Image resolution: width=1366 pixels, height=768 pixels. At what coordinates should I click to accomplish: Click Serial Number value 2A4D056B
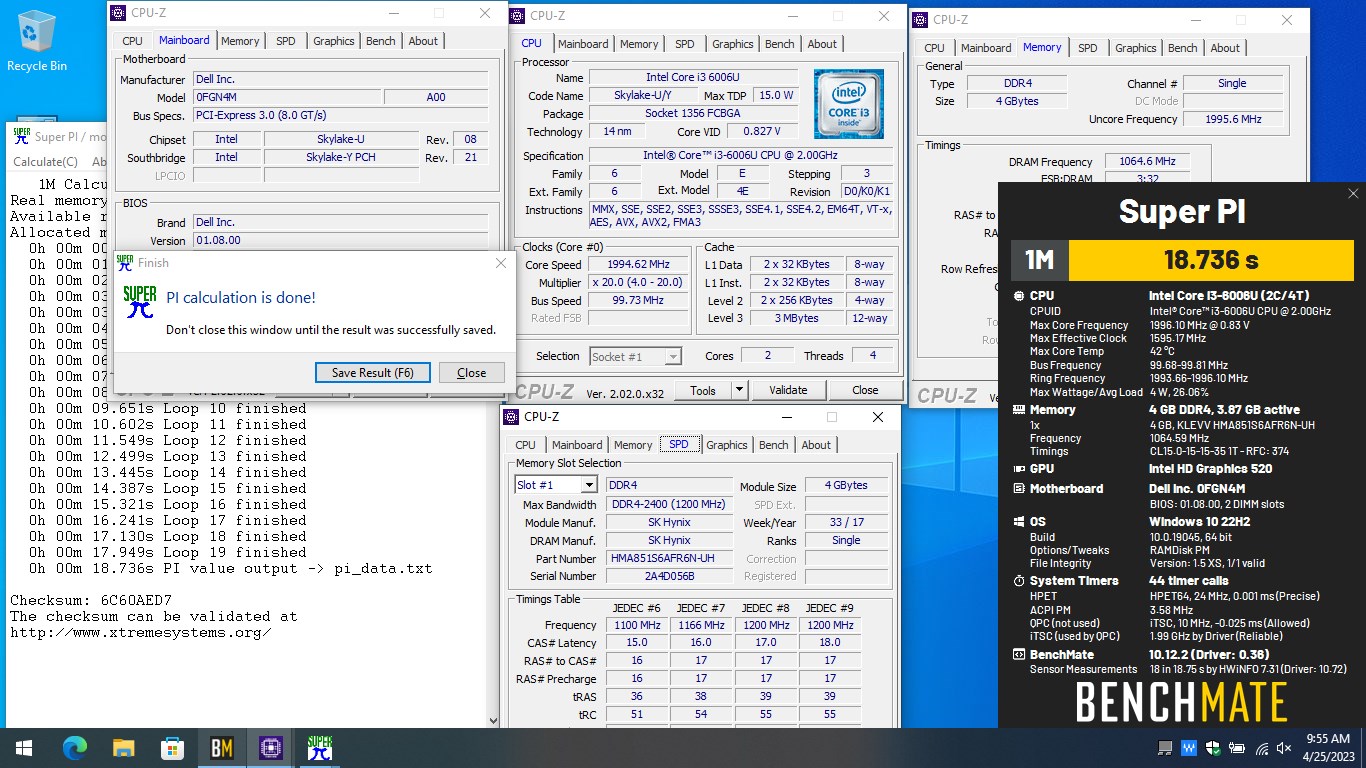click(x=669, y=576)
